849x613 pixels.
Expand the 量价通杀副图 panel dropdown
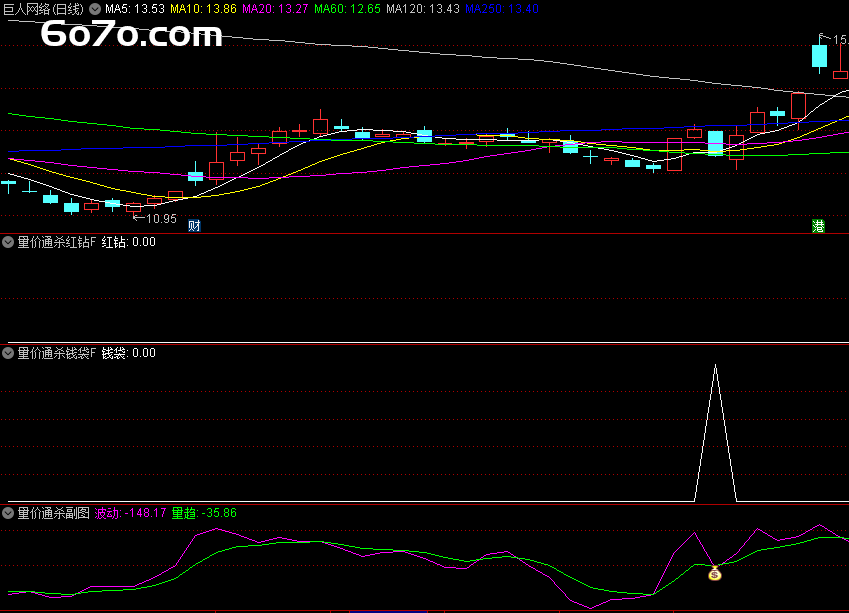pos(8,513)
